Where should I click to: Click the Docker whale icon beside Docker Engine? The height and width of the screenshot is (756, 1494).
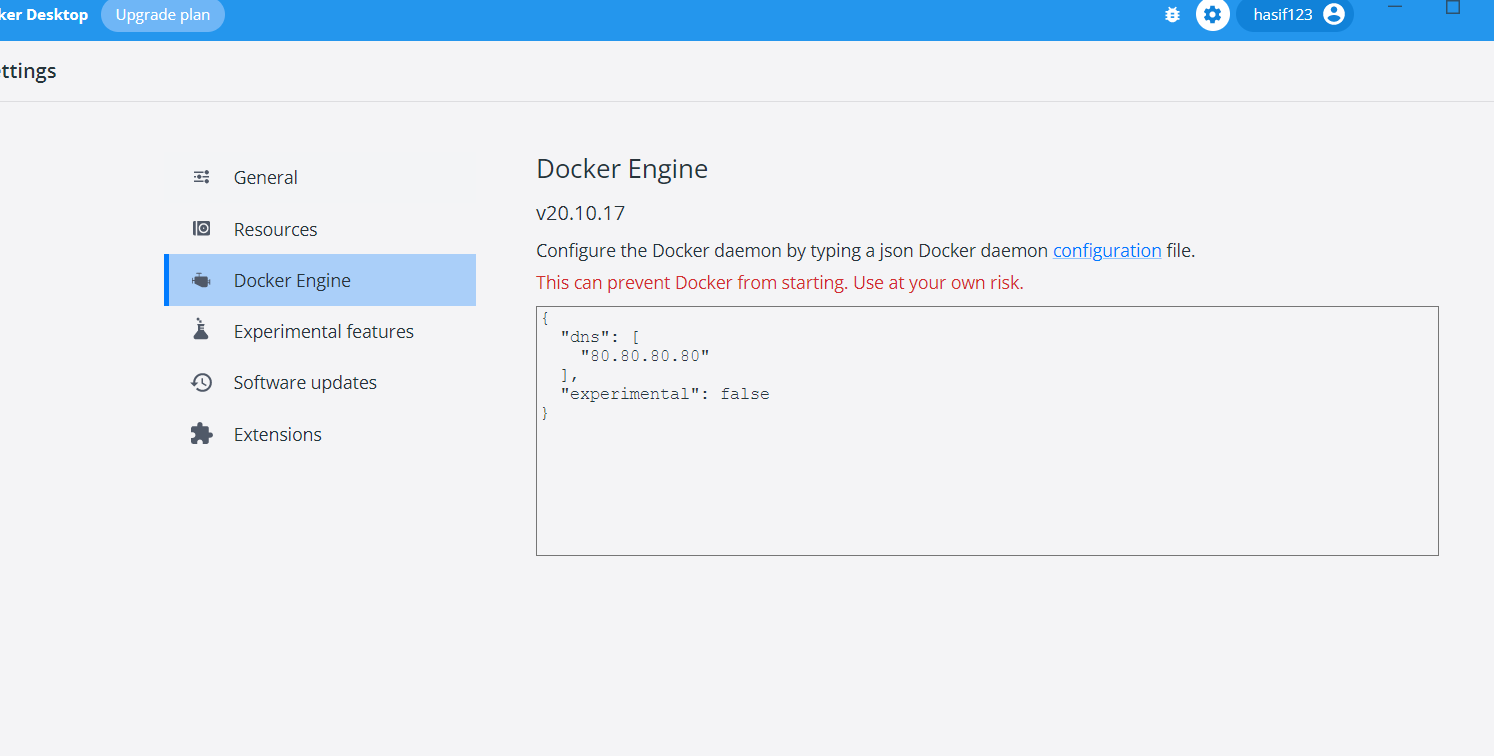201,280
